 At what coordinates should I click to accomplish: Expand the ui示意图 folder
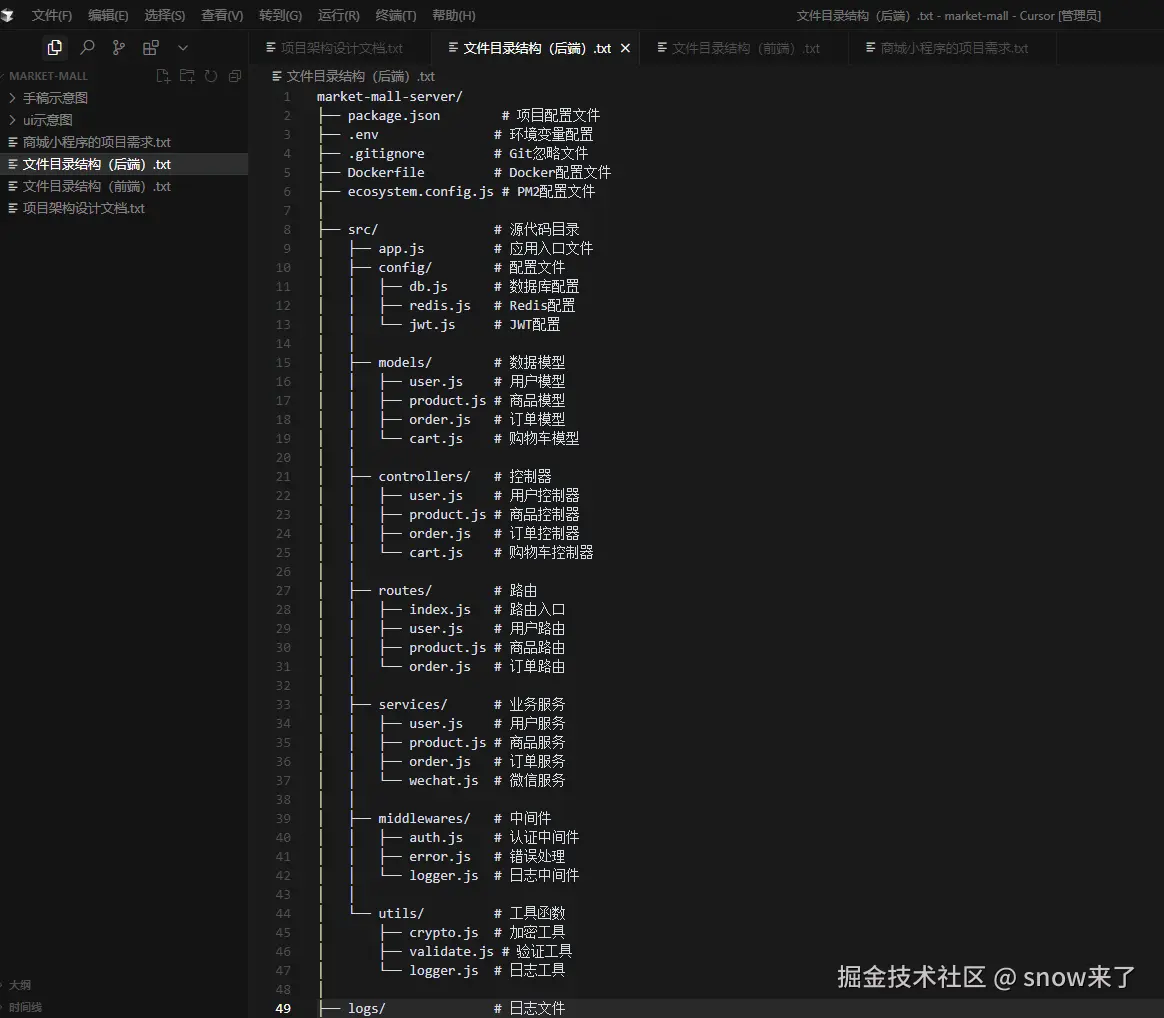pos(48,120)
